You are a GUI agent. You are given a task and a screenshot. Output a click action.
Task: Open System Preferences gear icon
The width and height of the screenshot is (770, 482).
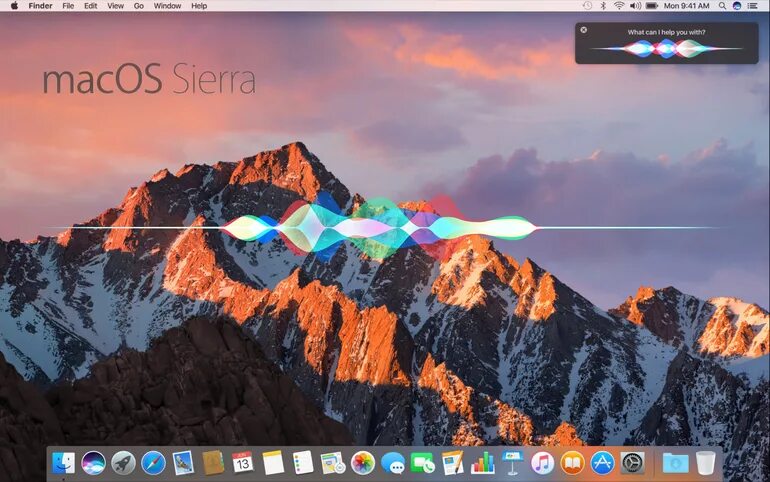click(632, 463)
